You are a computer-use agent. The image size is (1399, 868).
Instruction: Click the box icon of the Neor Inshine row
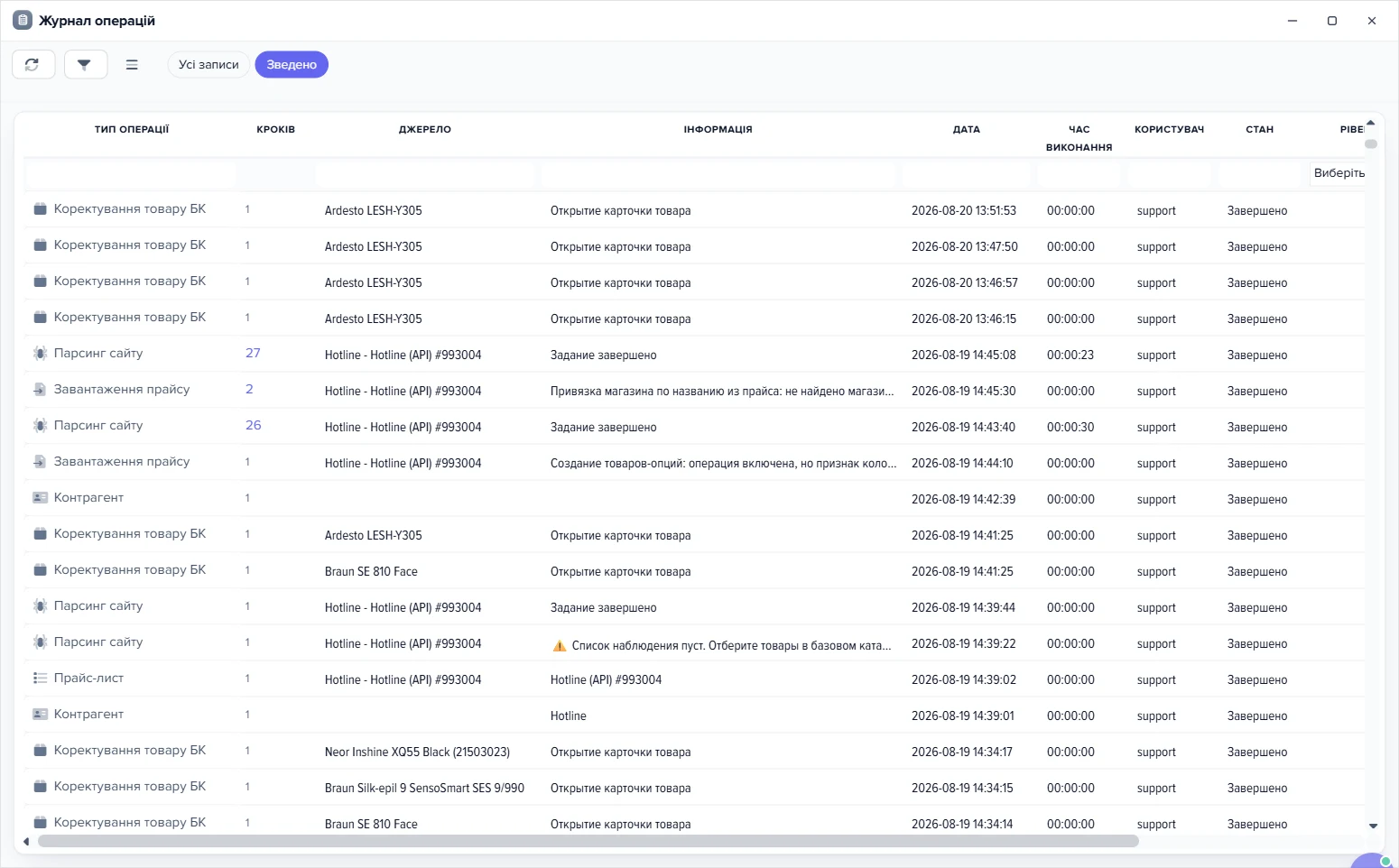click(x=40, y=751)
